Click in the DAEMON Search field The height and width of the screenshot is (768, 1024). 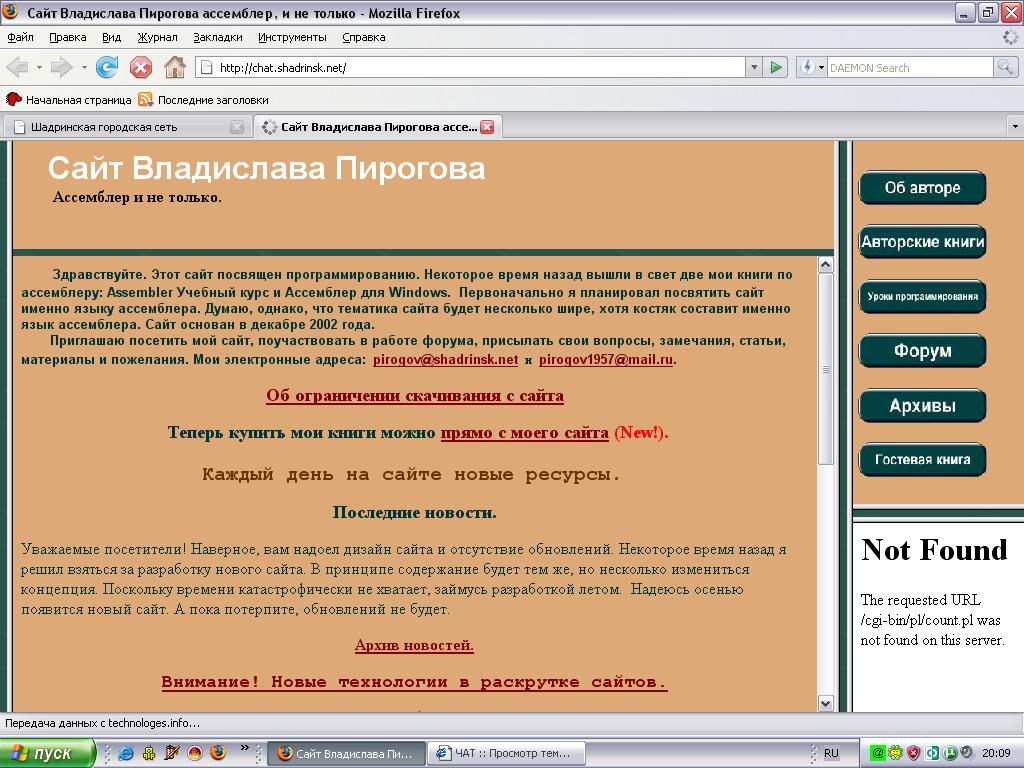coord(910,67)
